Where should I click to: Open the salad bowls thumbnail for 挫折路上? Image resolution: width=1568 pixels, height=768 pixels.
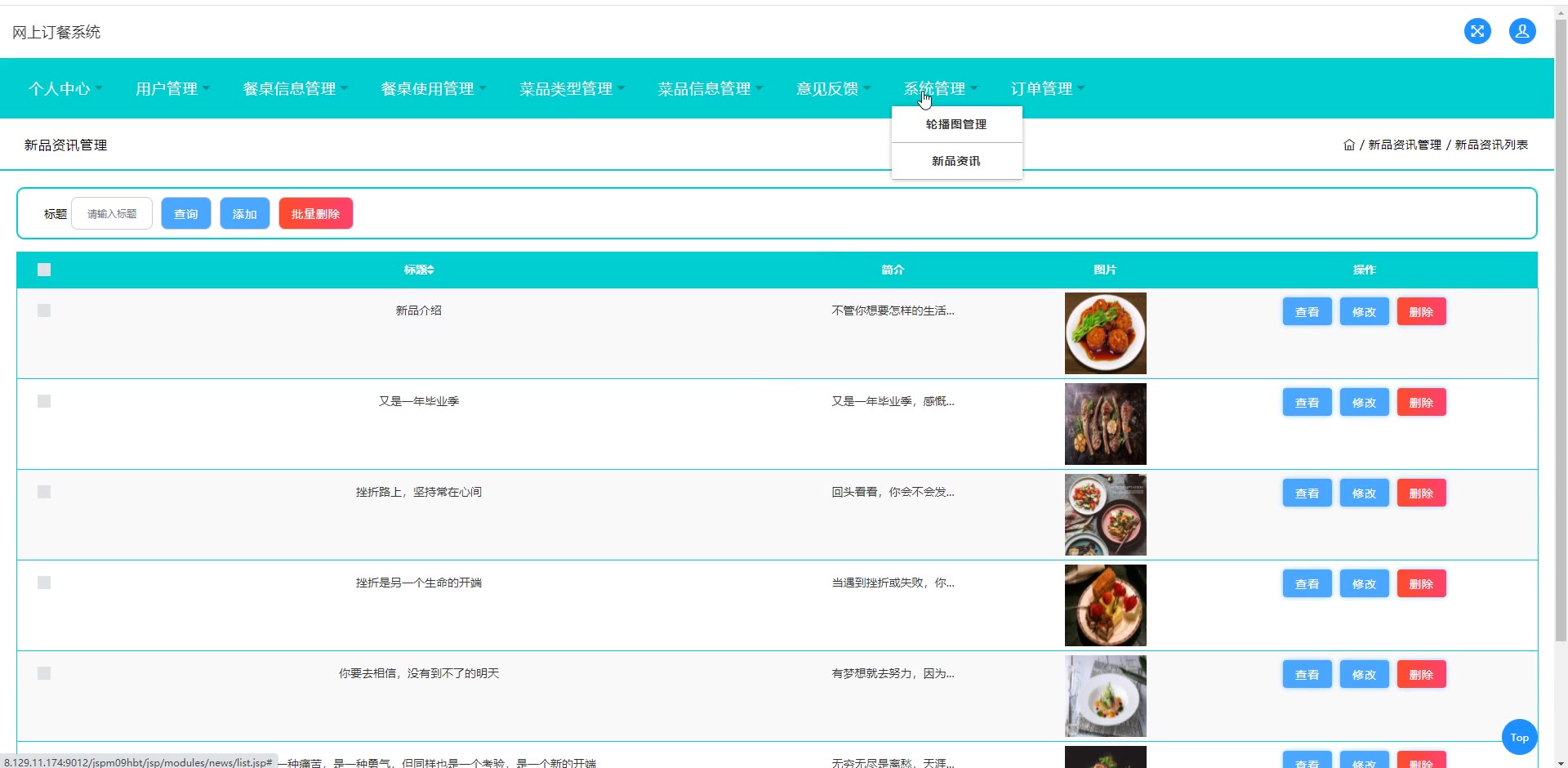pos(1106,515)
